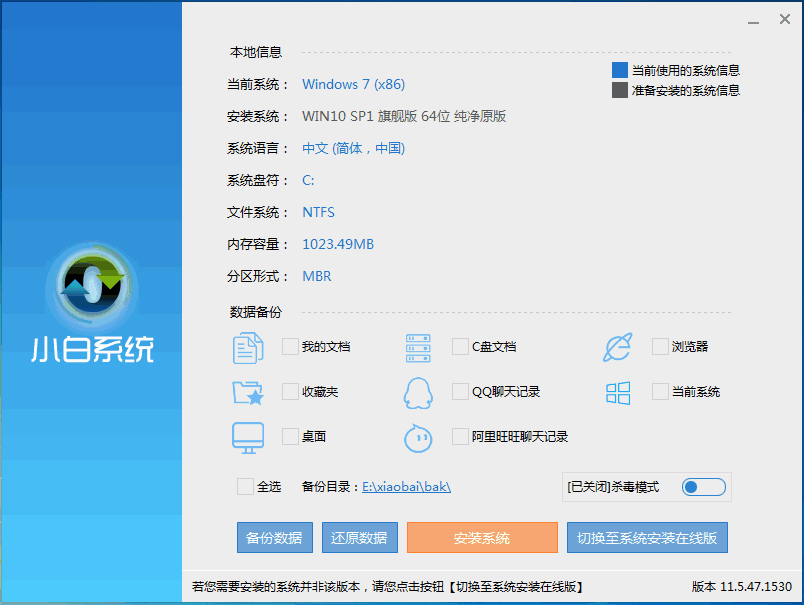Click the My Documents (我的文档) document icon
This screenshot has height=605, width=804.
coord(248,347)
